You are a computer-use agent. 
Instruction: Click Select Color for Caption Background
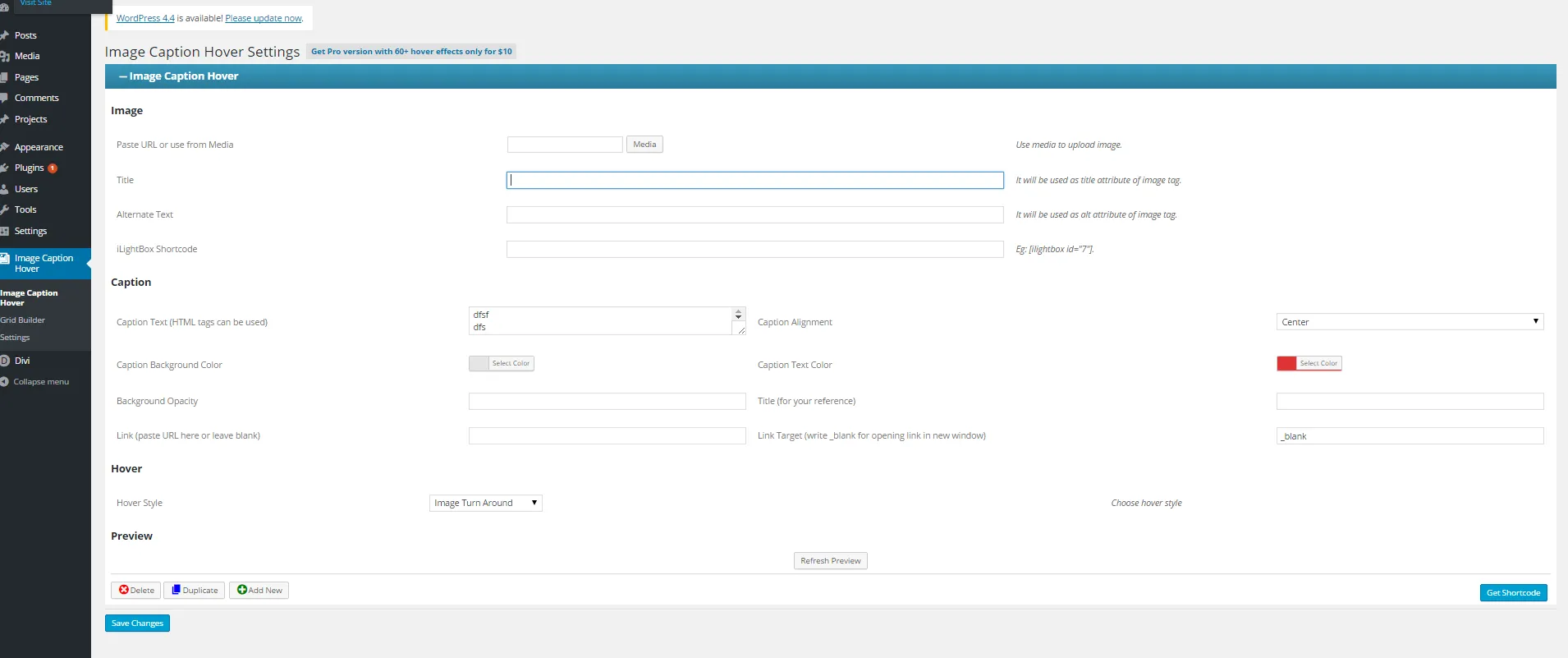click(x=511, y=363)
